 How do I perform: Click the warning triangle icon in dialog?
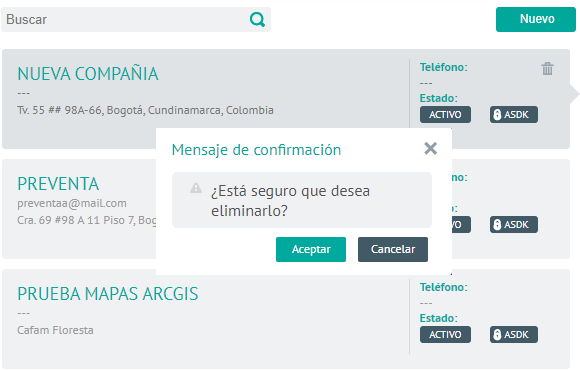tap(196, 188)
